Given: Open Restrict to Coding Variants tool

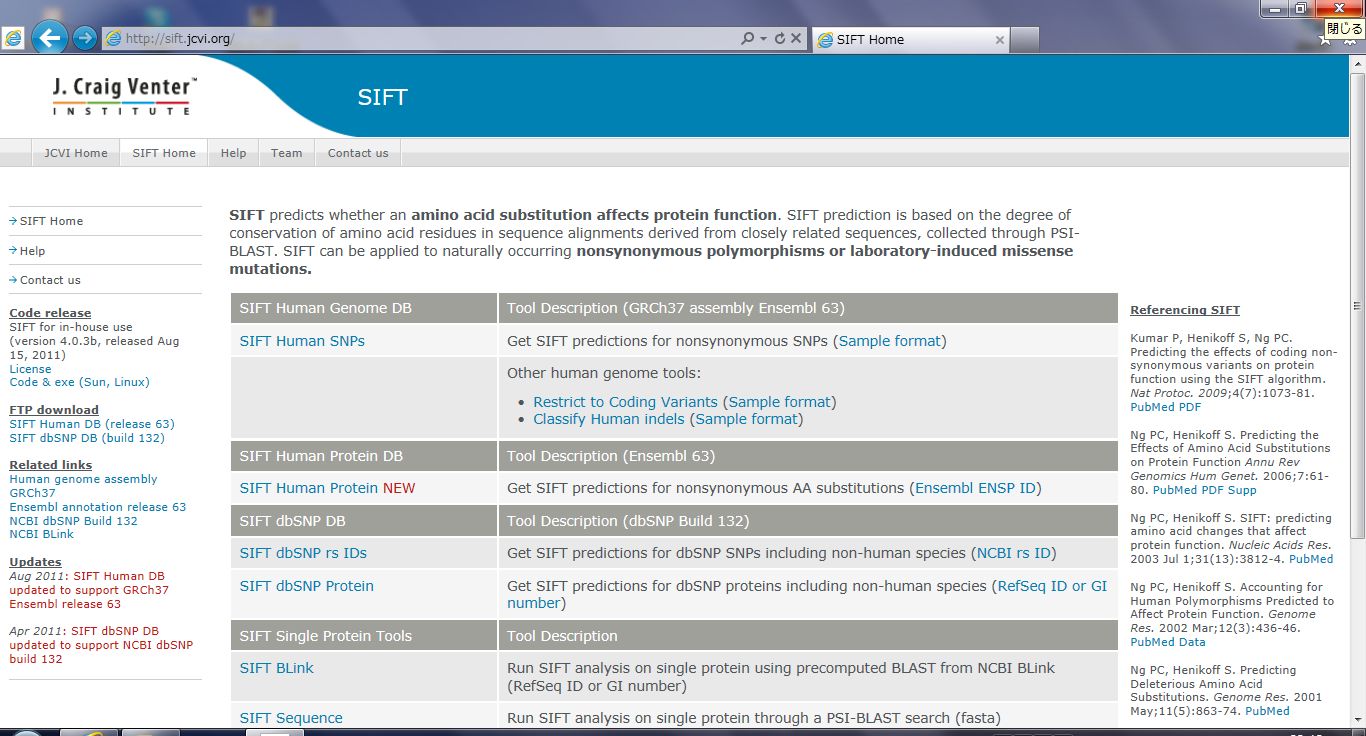Looking at the screenshot, I should pyautogui.click(x=625, y=402).
